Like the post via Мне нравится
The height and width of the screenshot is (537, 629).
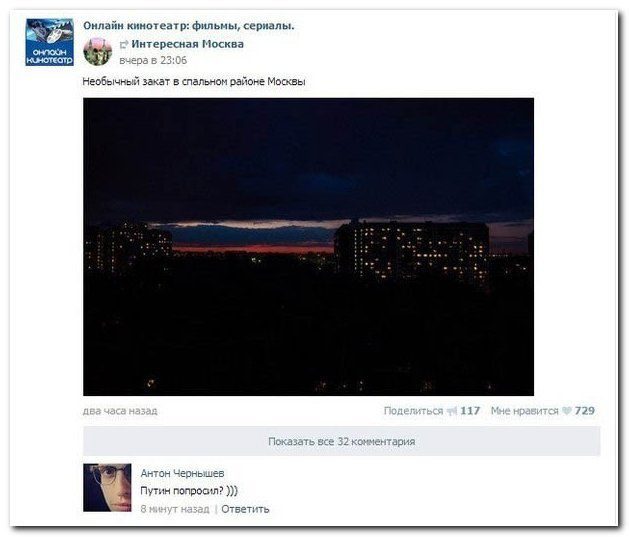(524, 411)
